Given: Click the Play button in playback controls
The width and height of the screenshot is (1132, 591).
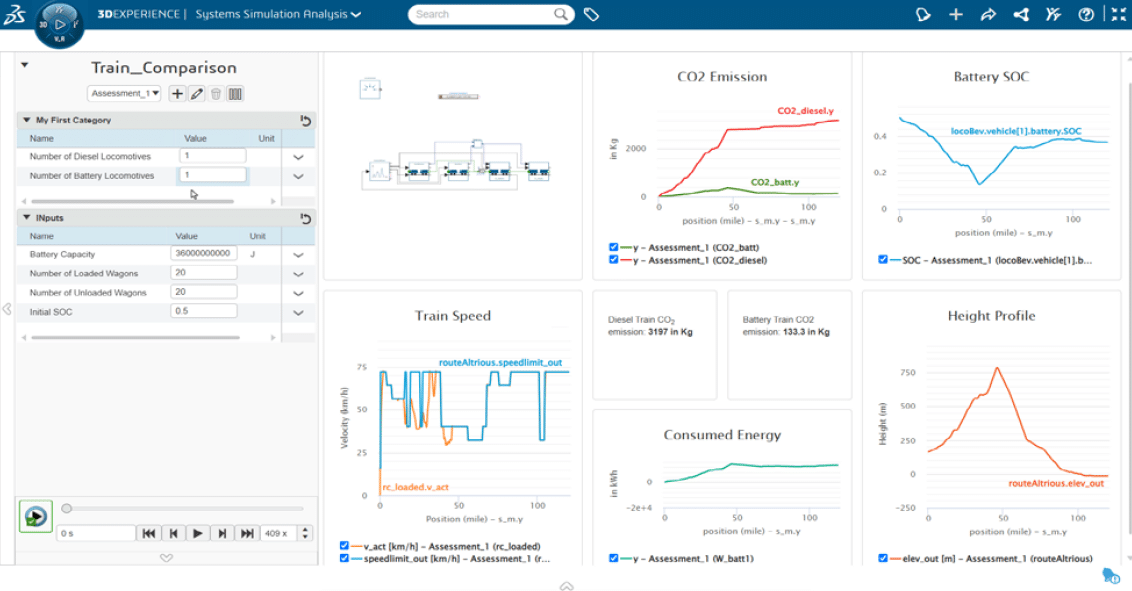Looking at the screenshot, I should (198, 533).
